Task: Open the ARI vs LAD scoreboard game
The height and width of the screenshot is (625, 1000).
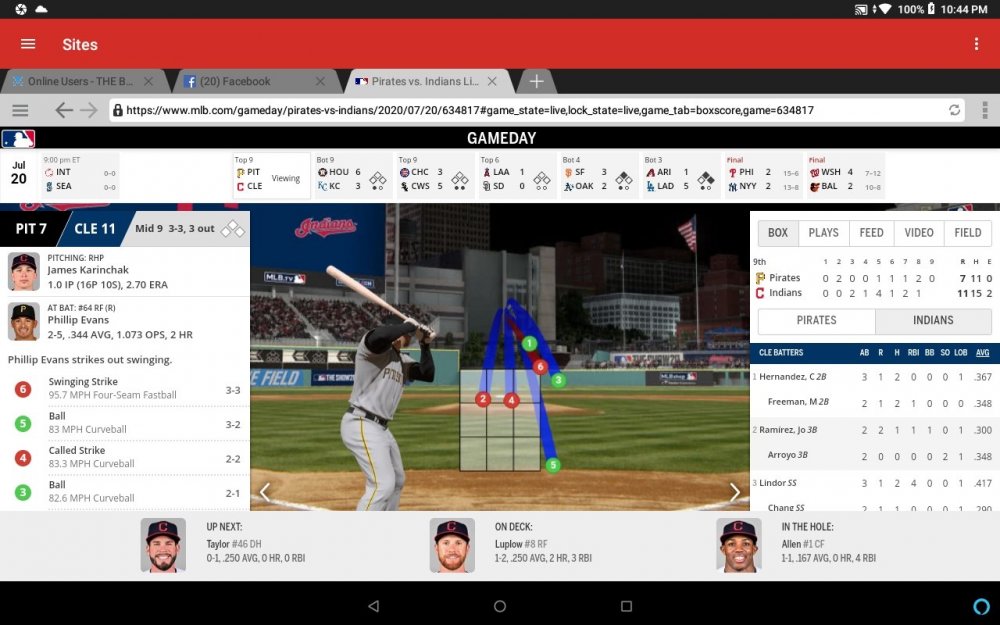Action: [680, 175]
